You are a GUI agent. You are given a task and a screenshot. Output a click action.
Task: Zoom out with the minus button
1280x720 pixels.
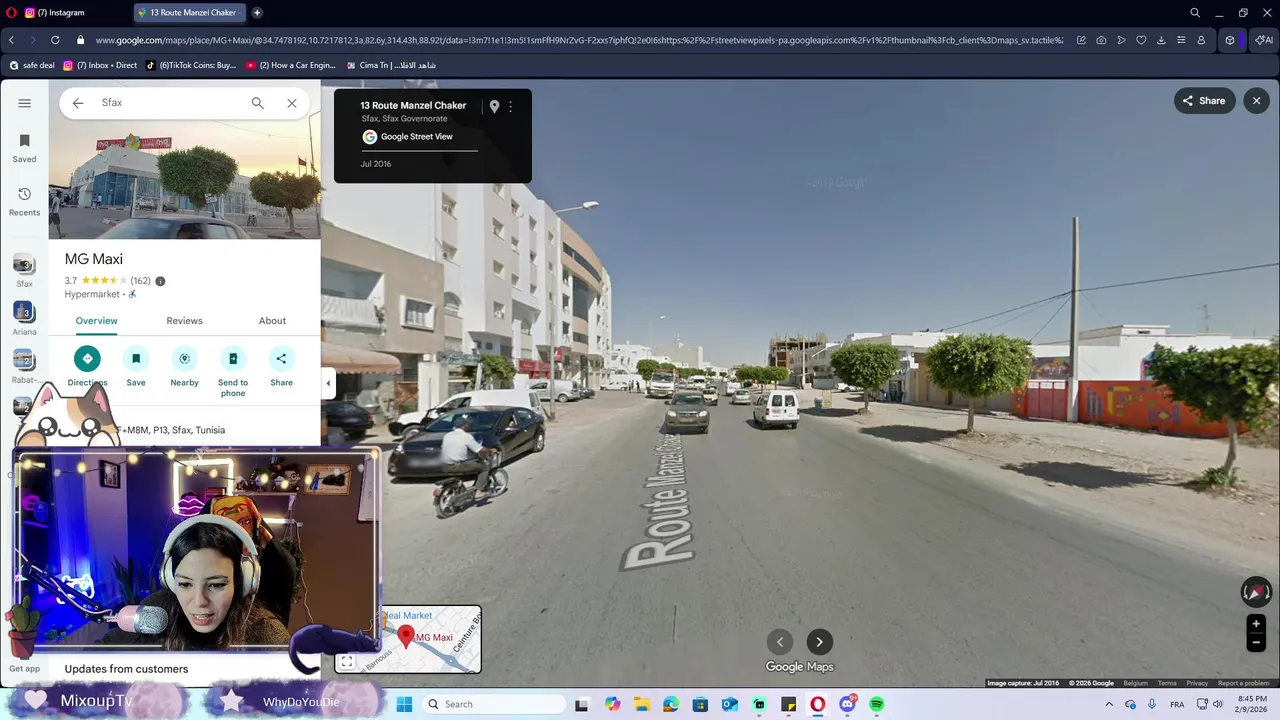pos(1256,643)
